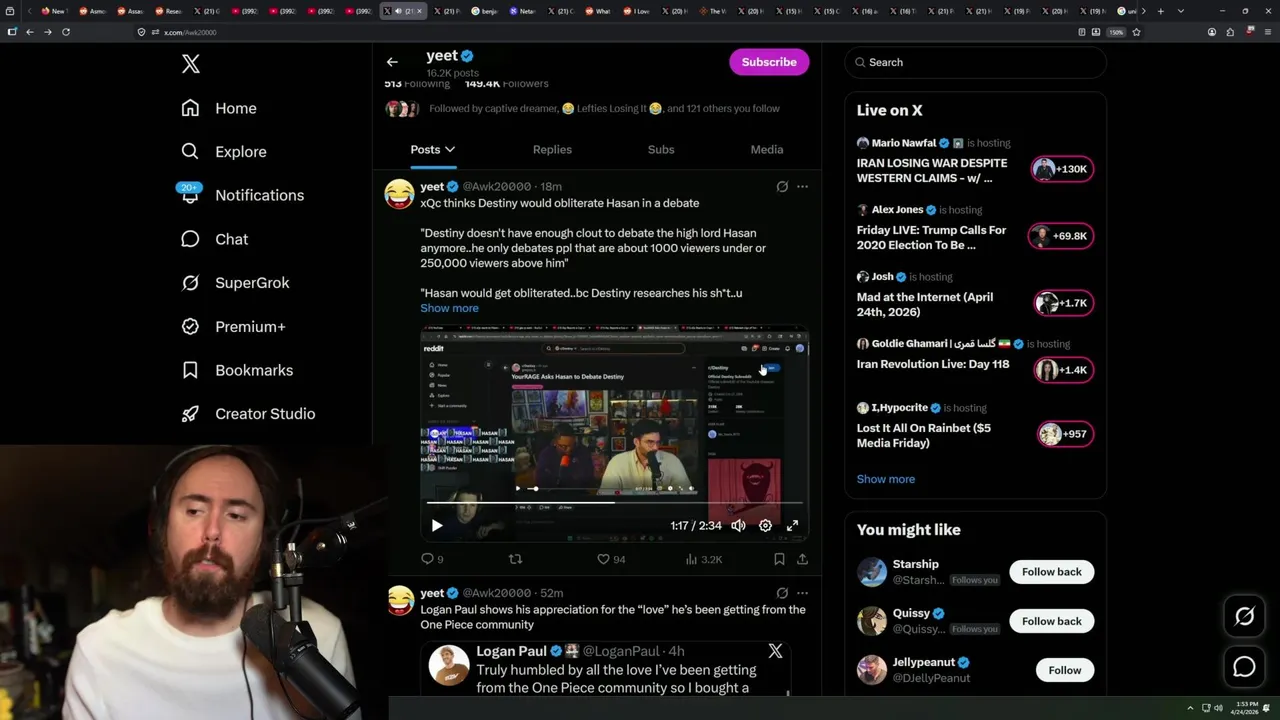Screen dimensions: 1280x720
Task: Open Creator Studio
Action: (x=248, y=414)
